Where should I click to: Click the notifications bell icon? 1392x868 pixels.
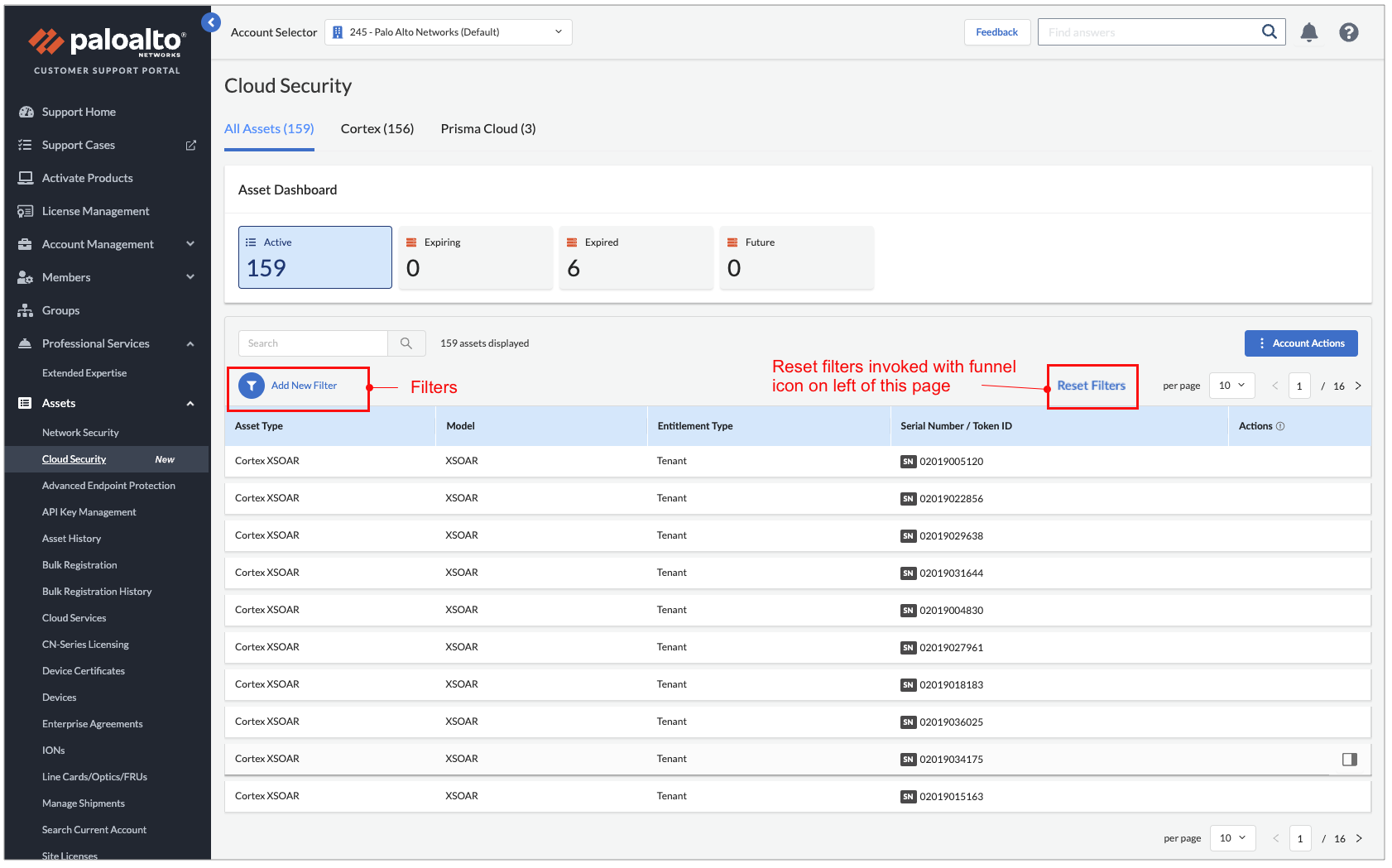click(x=1308, y=32)
